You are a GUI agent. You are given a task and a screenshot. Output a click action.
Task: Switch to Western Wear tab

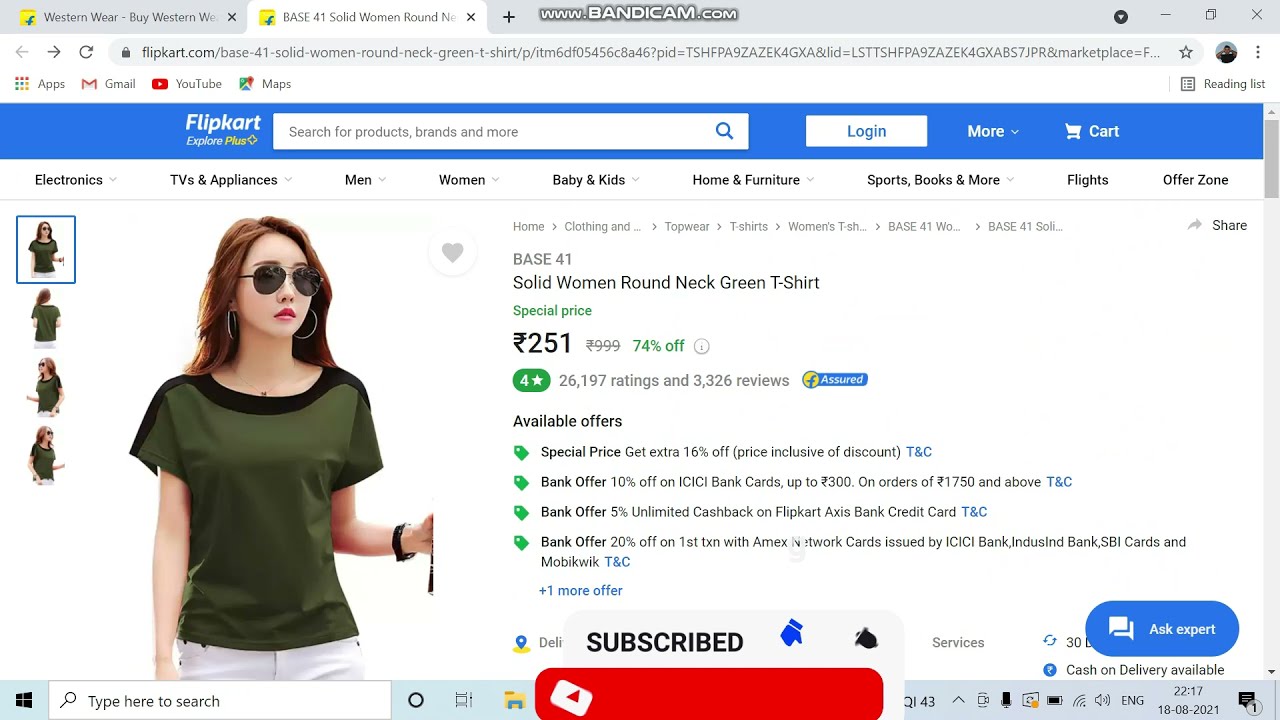coord(129,17)
